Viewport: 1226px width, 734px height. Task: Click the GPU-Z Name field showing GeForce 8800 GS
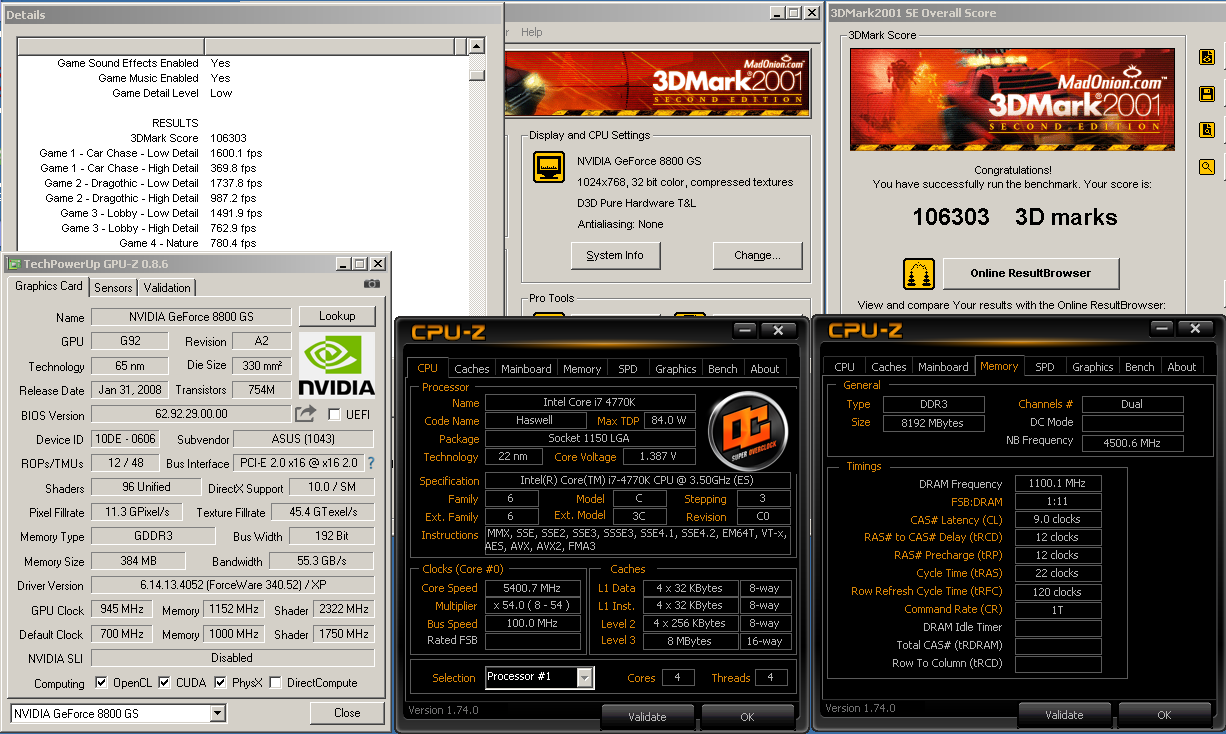[x=192, y=317]
